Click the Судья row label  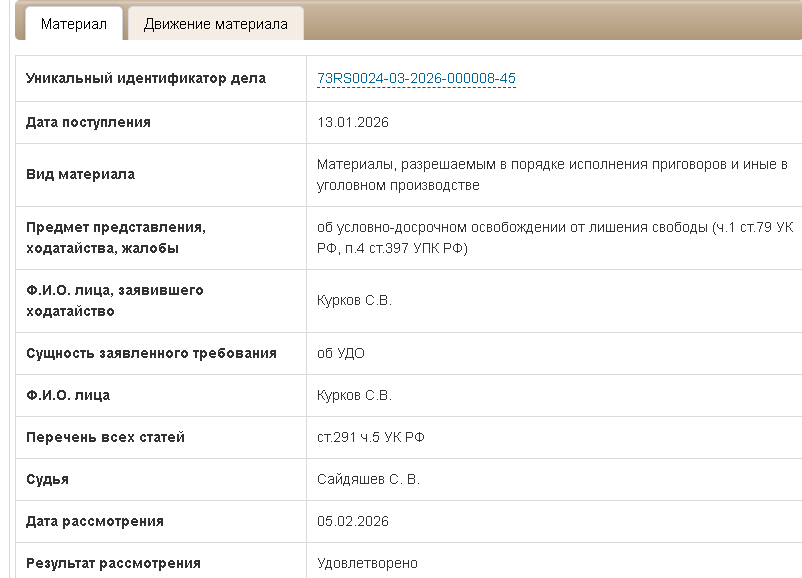click(47, 479)
